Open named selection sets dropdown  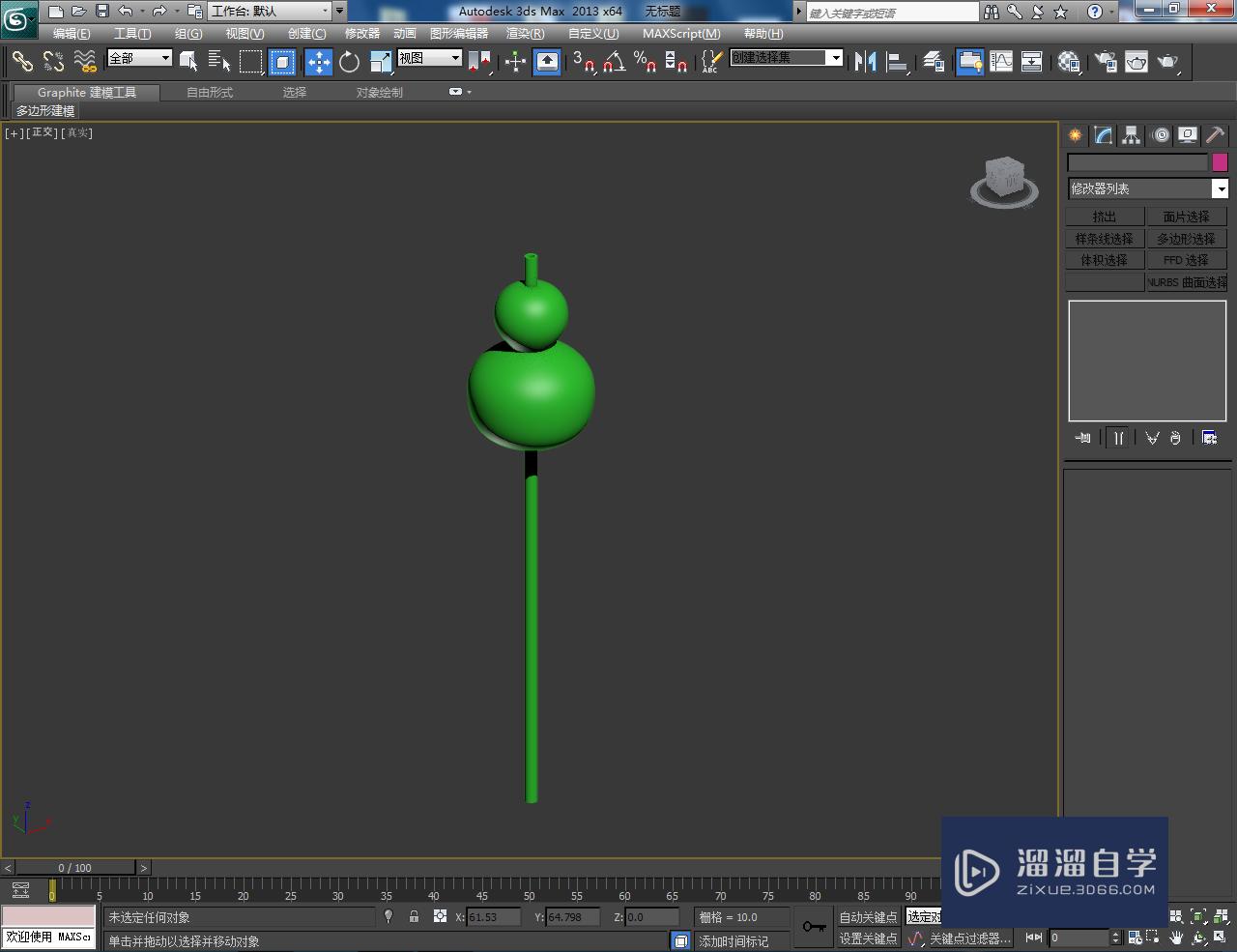coord(787,58)
